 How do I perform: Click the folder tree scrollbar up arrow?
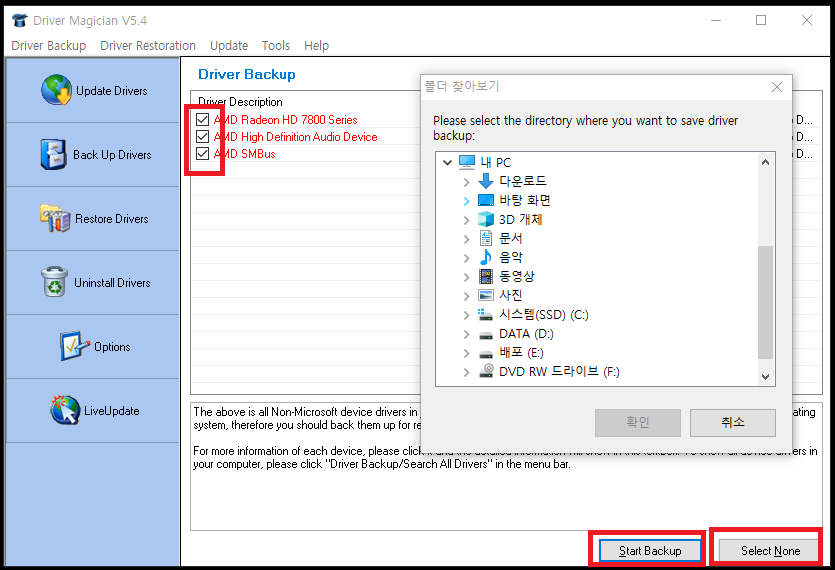(x=765, y=162)
